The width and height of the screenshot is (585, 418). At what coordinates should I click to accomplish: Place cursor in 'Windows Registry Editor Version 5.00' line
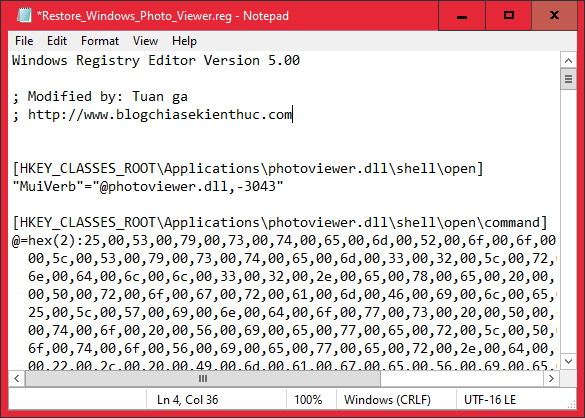pos(156,60)
